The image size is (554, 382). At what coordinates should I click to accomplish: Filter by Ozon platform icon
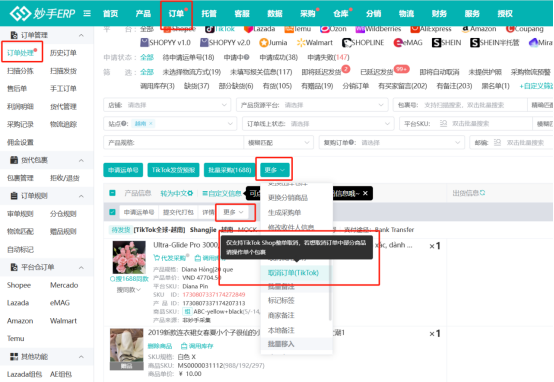(x=325, y=29)
